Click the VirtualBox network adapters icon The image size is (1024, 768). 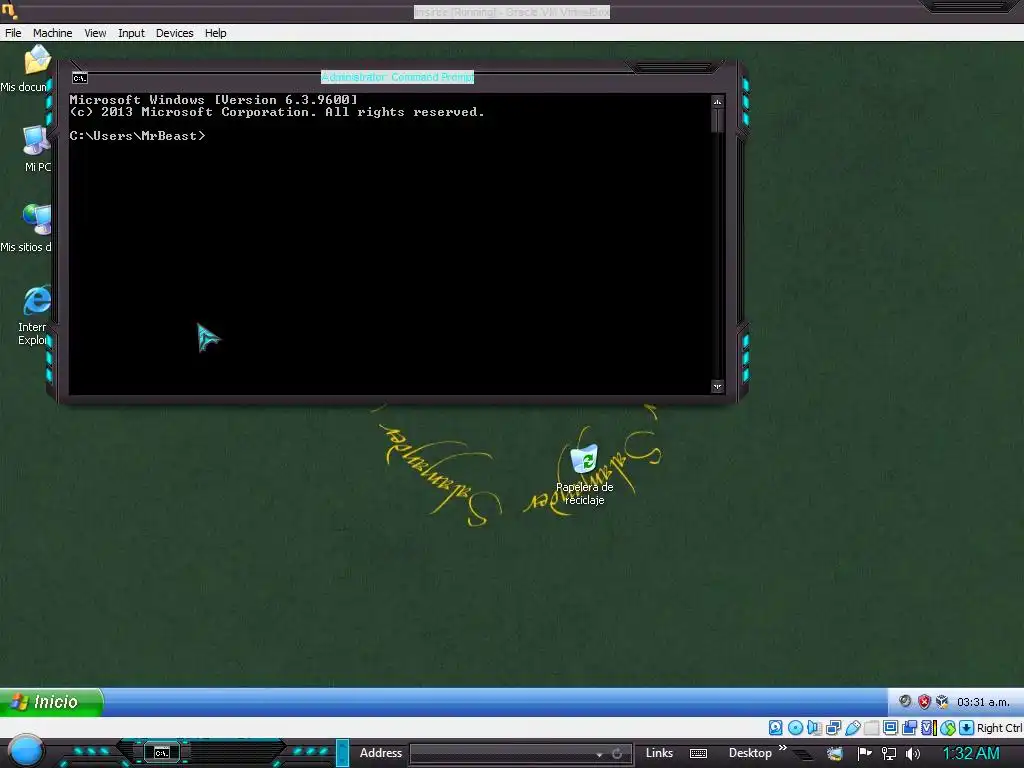[x=833, y=728]
